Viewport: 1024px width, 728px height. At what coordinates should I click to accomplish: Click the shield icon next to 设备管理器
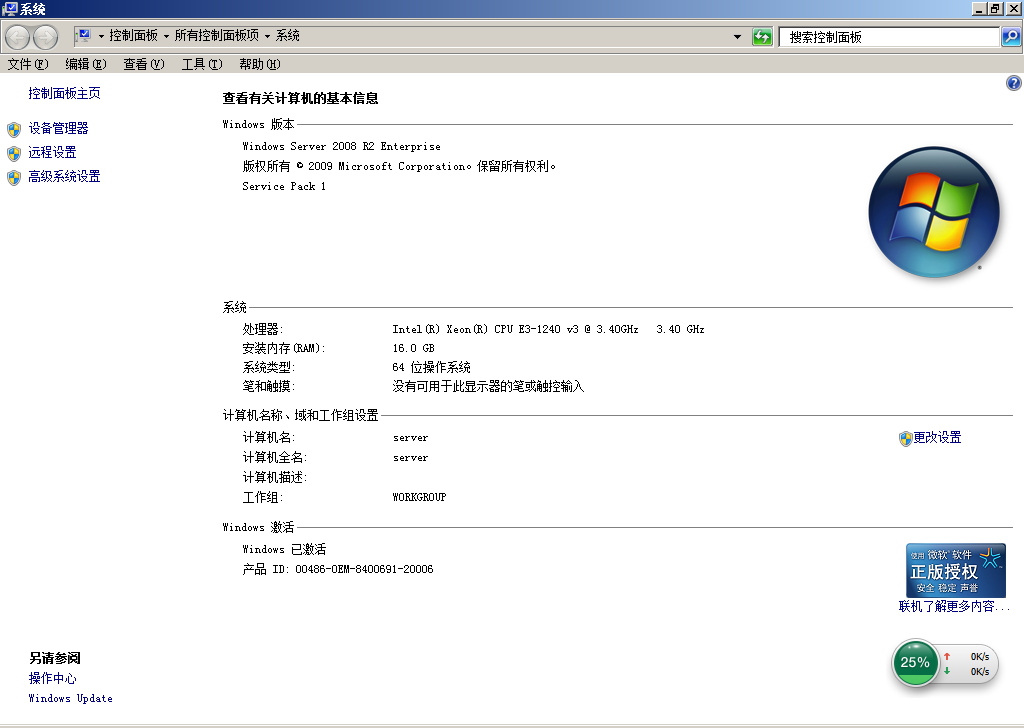pos(13,129)
